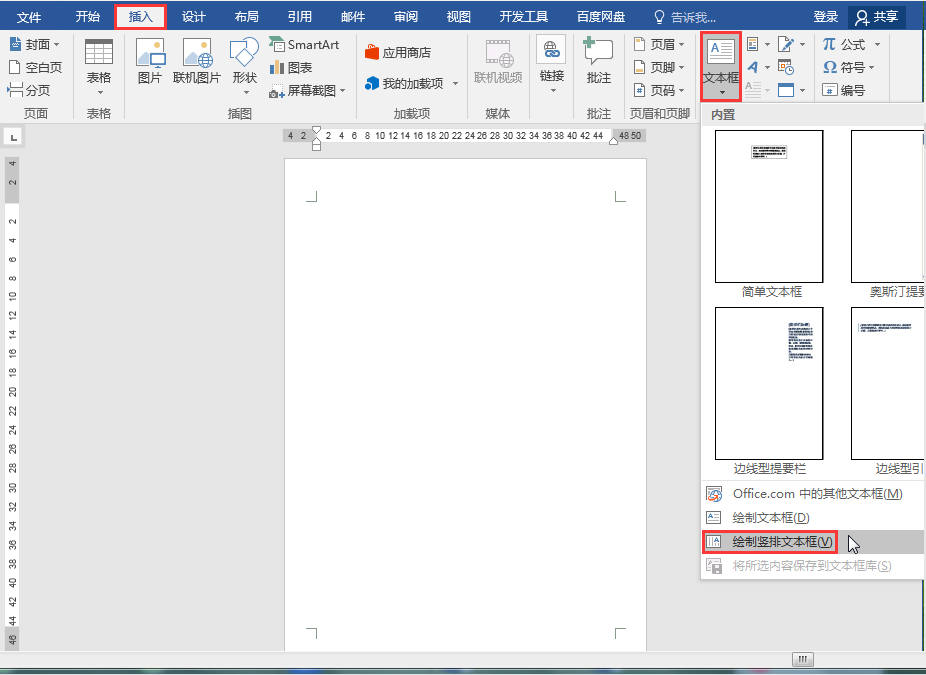Insert page number (页码)
The height and width of the screenshot is (675, 926).
[654, 90]
